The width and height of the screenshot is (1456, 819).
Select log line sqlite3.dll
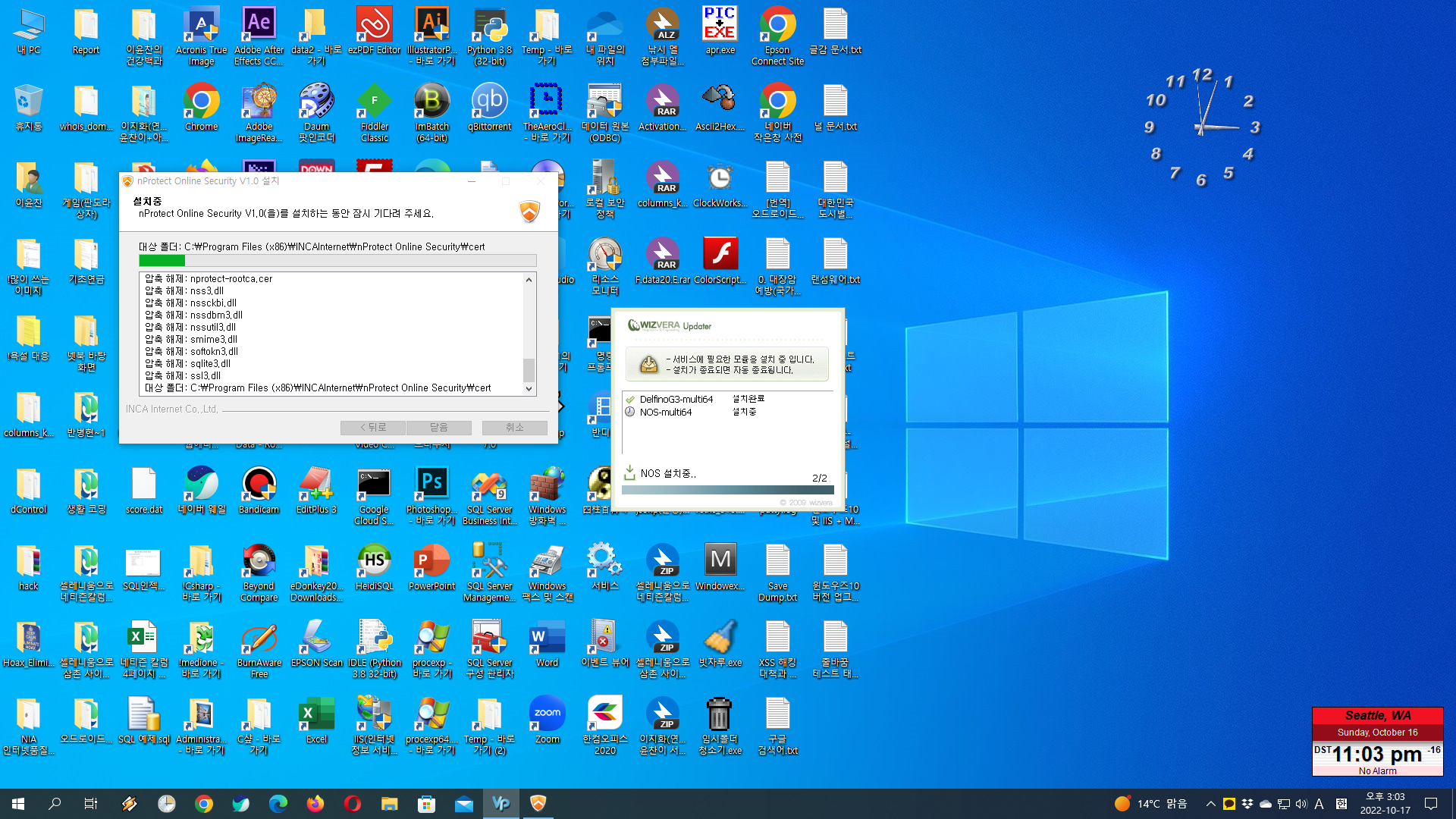pos(188,364)
